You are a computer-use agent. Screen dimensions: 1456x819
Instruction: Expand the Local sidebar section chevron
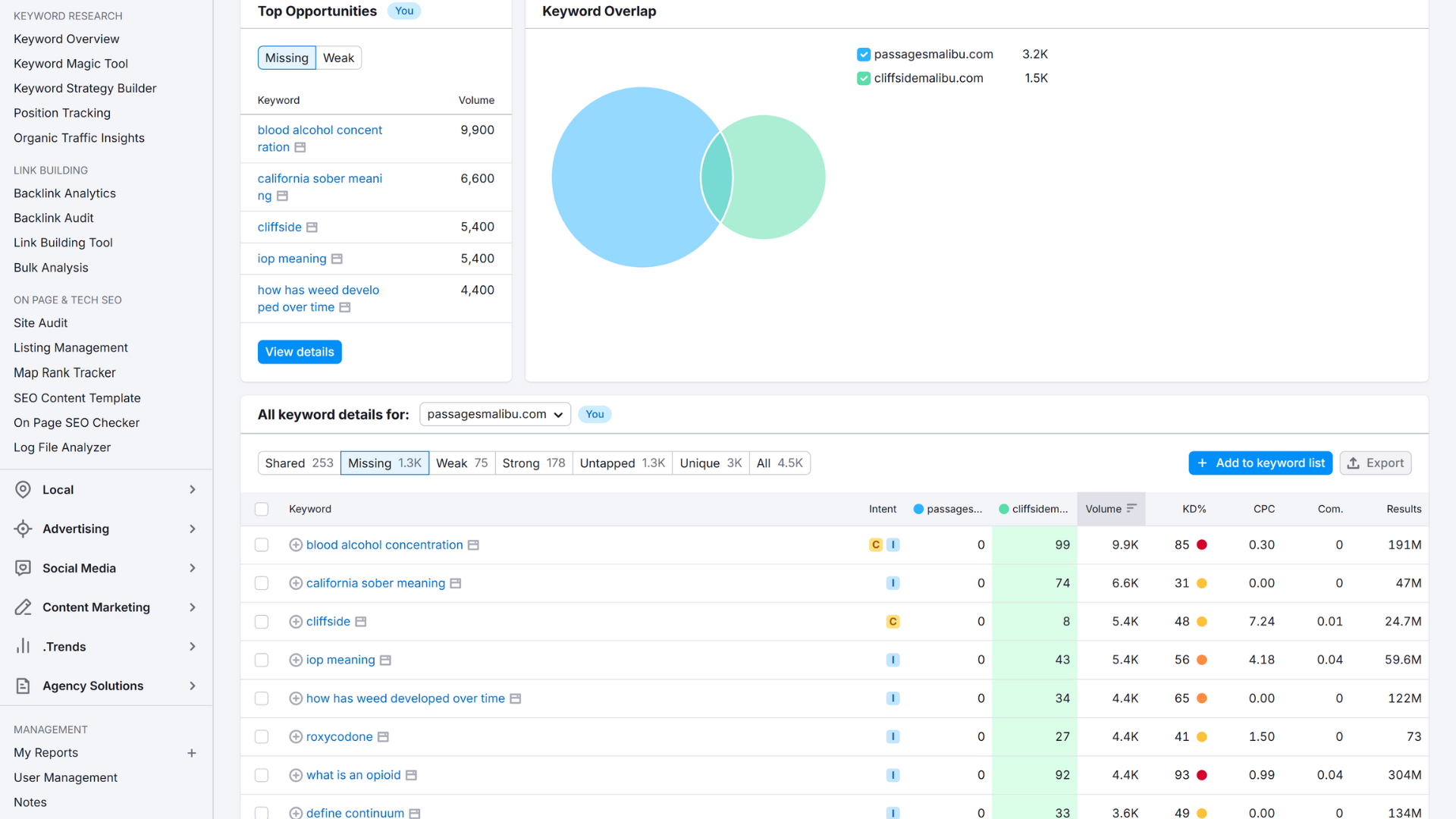(193, 489)
